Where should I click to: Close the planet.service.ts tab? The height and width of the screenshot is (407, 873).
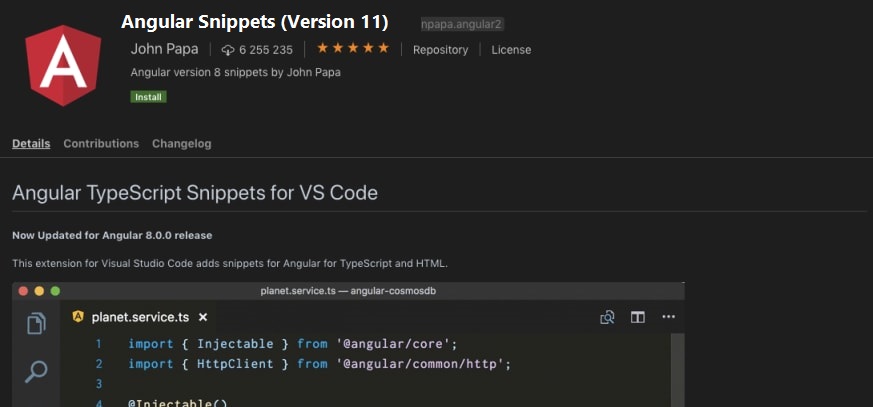pos(203,317)
